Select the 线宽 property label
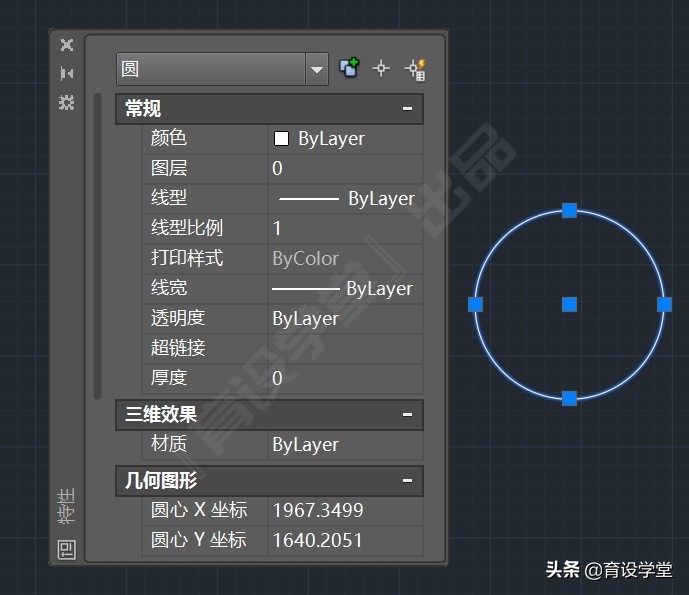The image size is (689, 595). click(x=169, y=288)
